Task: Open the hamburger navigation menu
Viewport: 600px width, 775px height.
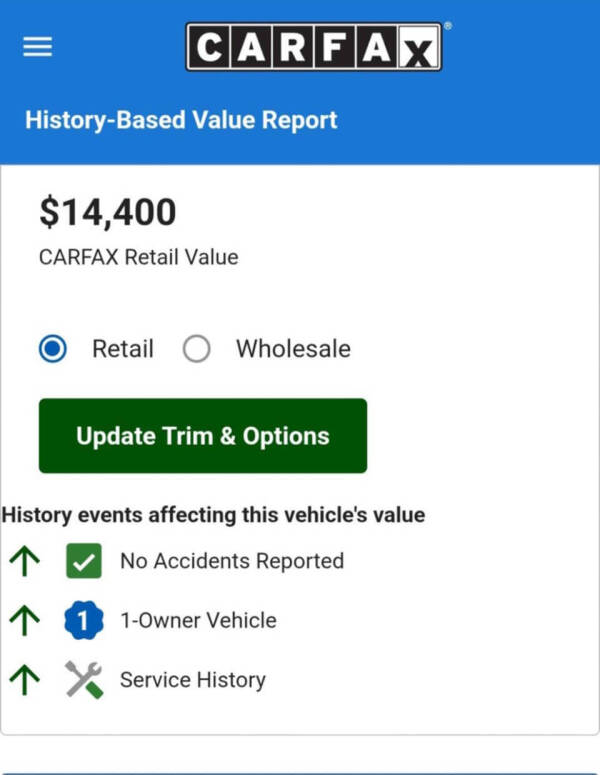Action: click(37, 47)
